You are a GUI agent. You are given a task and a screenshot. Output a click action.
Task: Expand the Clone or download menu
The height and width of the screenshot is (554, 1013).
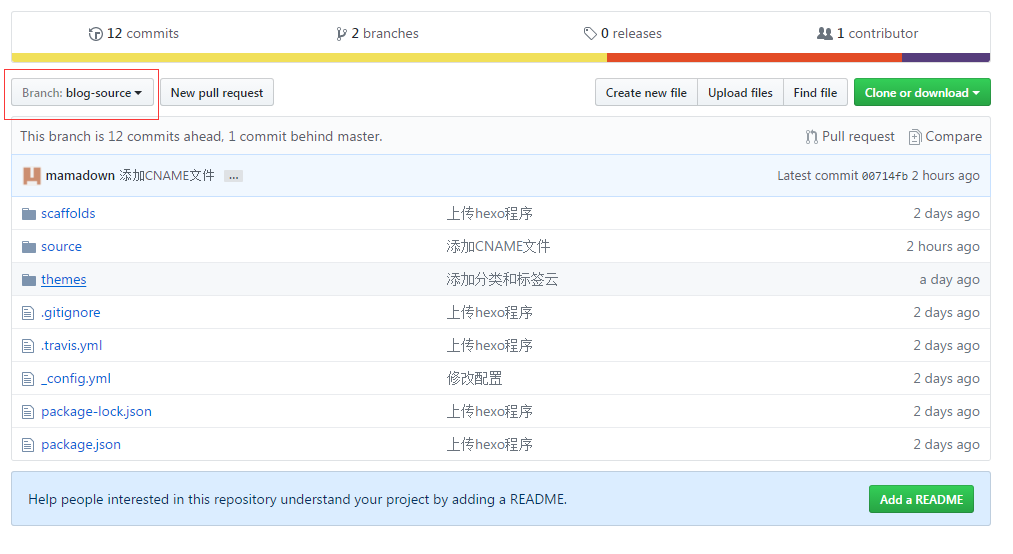tap(921, 93)
